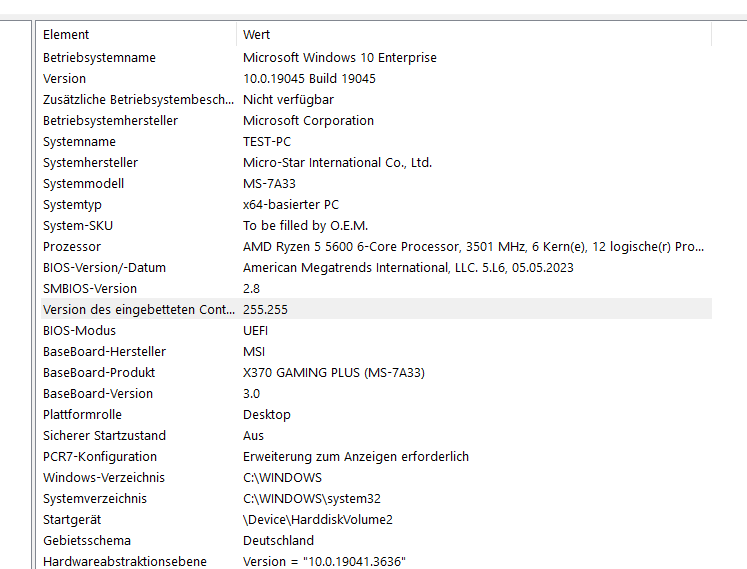Select the BIOS-Version/-Datum row label
This screenshot has height=569, width=747.
(x=104, y=267)
